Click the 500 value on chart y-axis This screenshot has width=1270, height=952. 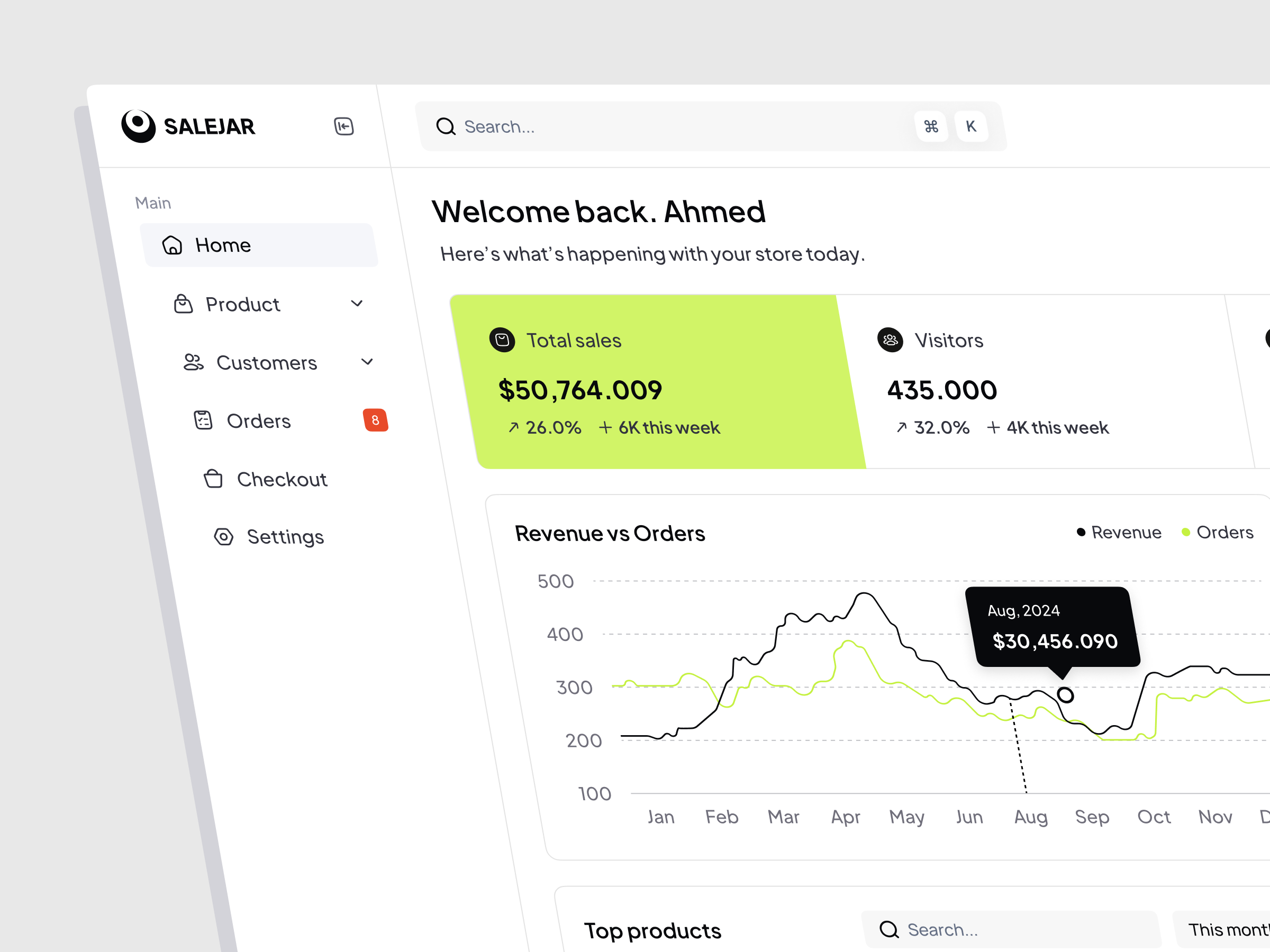pyautogui.click(x=555, y=581)
